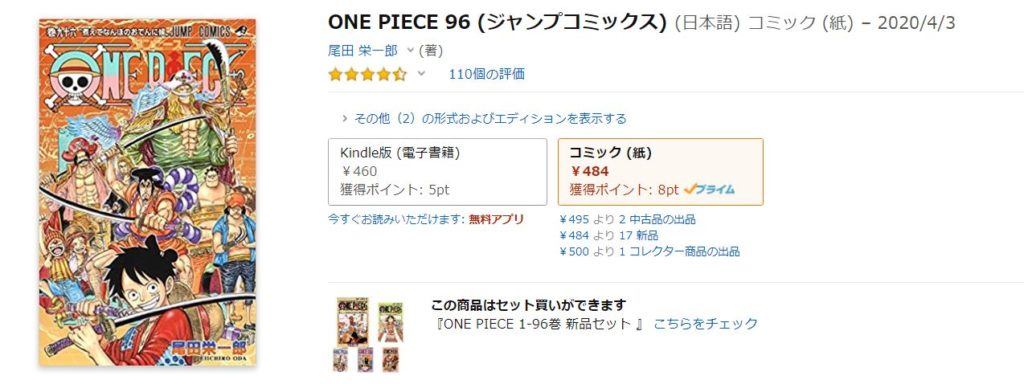Image resolution: width=1024 pixels, height=384 pixels.
Task: Click the second set volume thumbnail on the right
Action: (391, 322)
